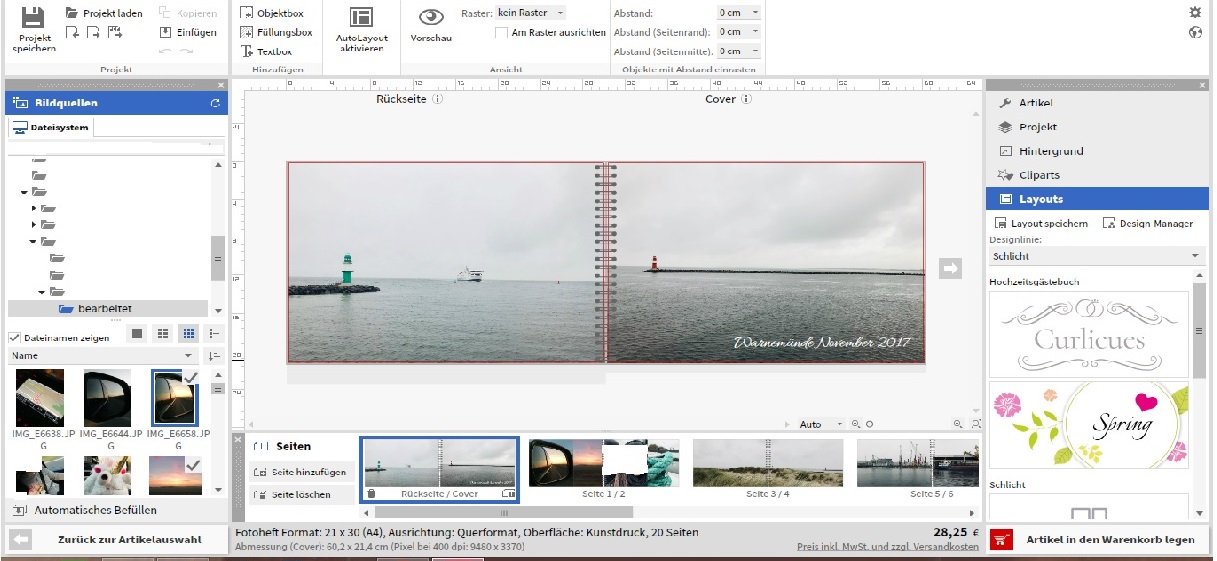
Task: Select thumbnail IMG_E6658.JPG
Action: click(174, 398)
